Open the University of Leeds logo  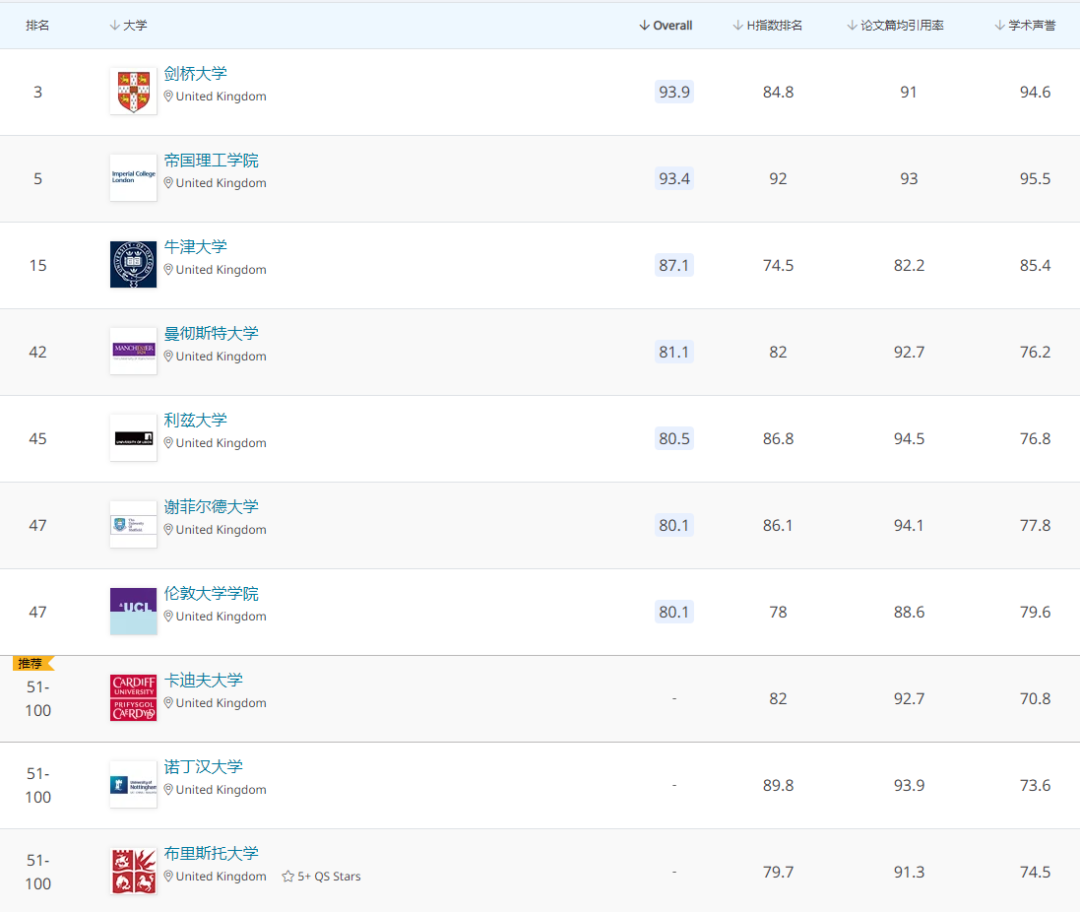tap(133, 438)
